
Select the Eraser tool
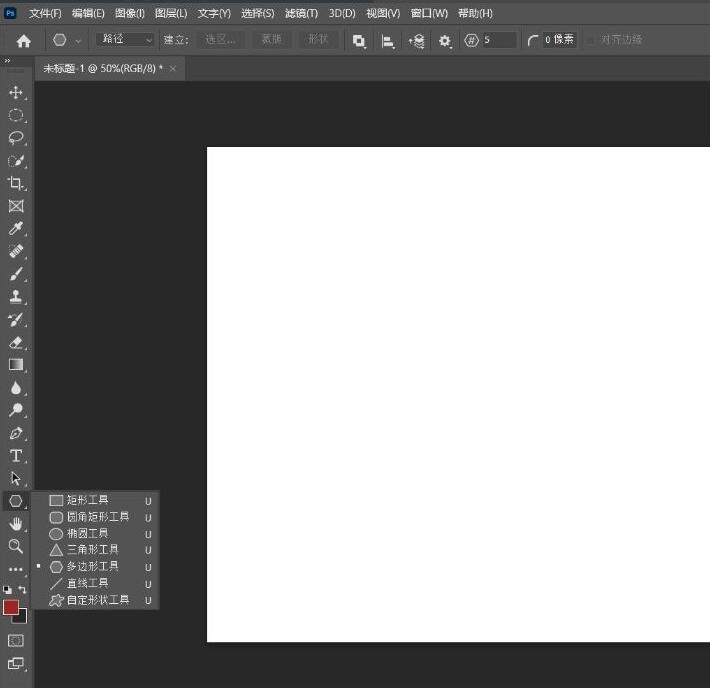click(x=16, y=342)
